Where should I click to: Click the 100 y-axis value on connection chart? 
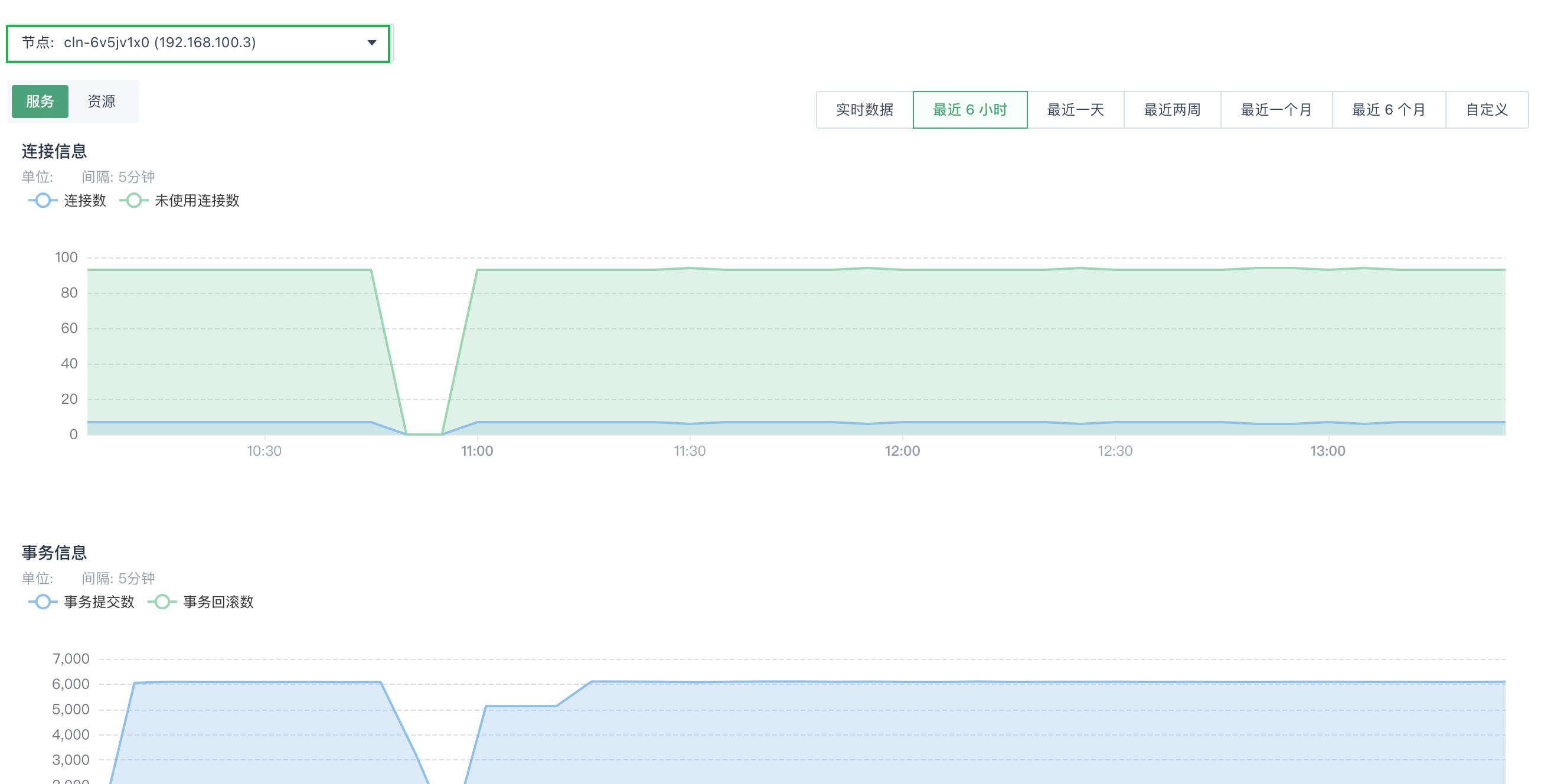66,258
